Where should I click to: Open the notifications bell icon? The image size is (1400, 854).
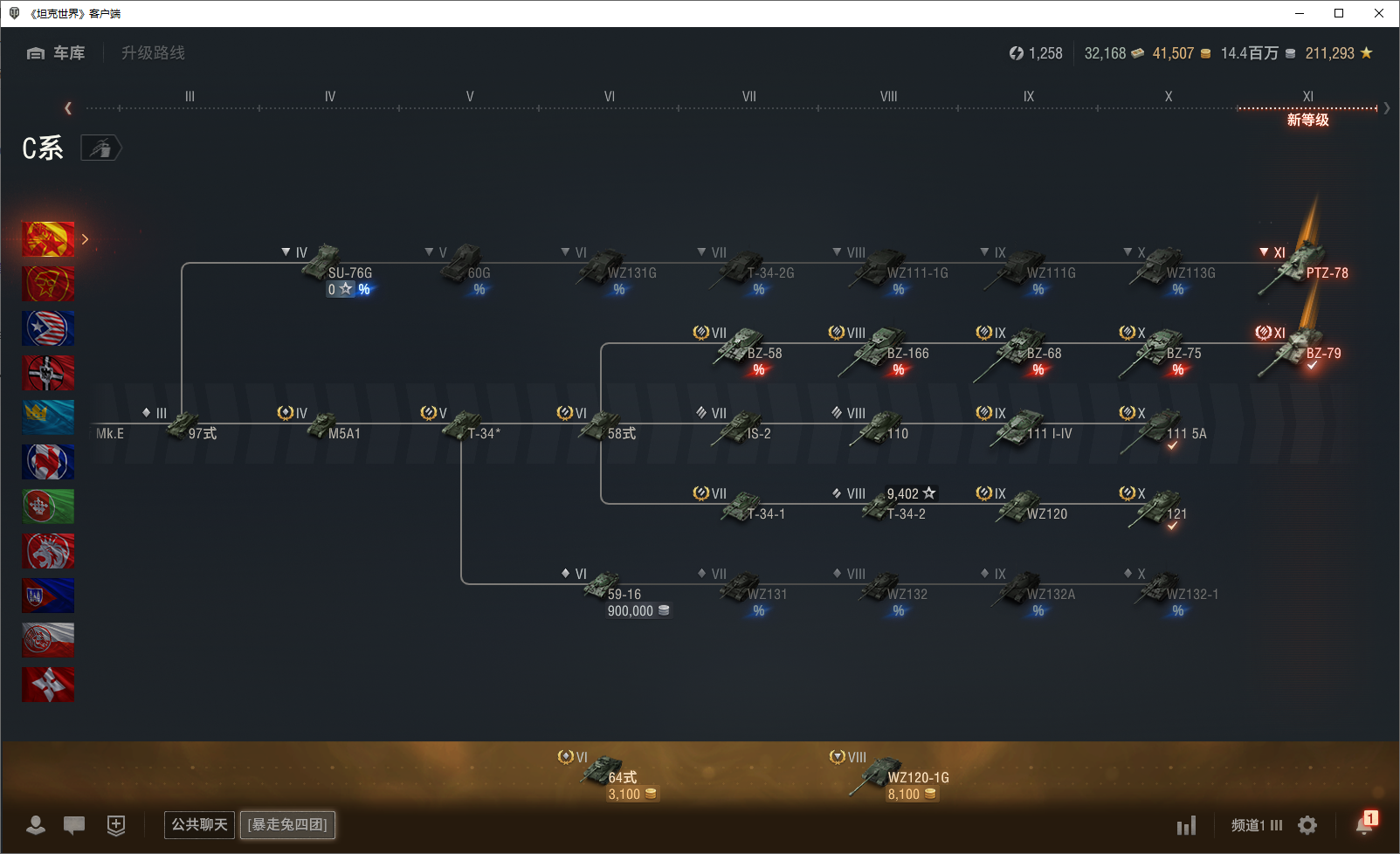tap(1364, 823)
